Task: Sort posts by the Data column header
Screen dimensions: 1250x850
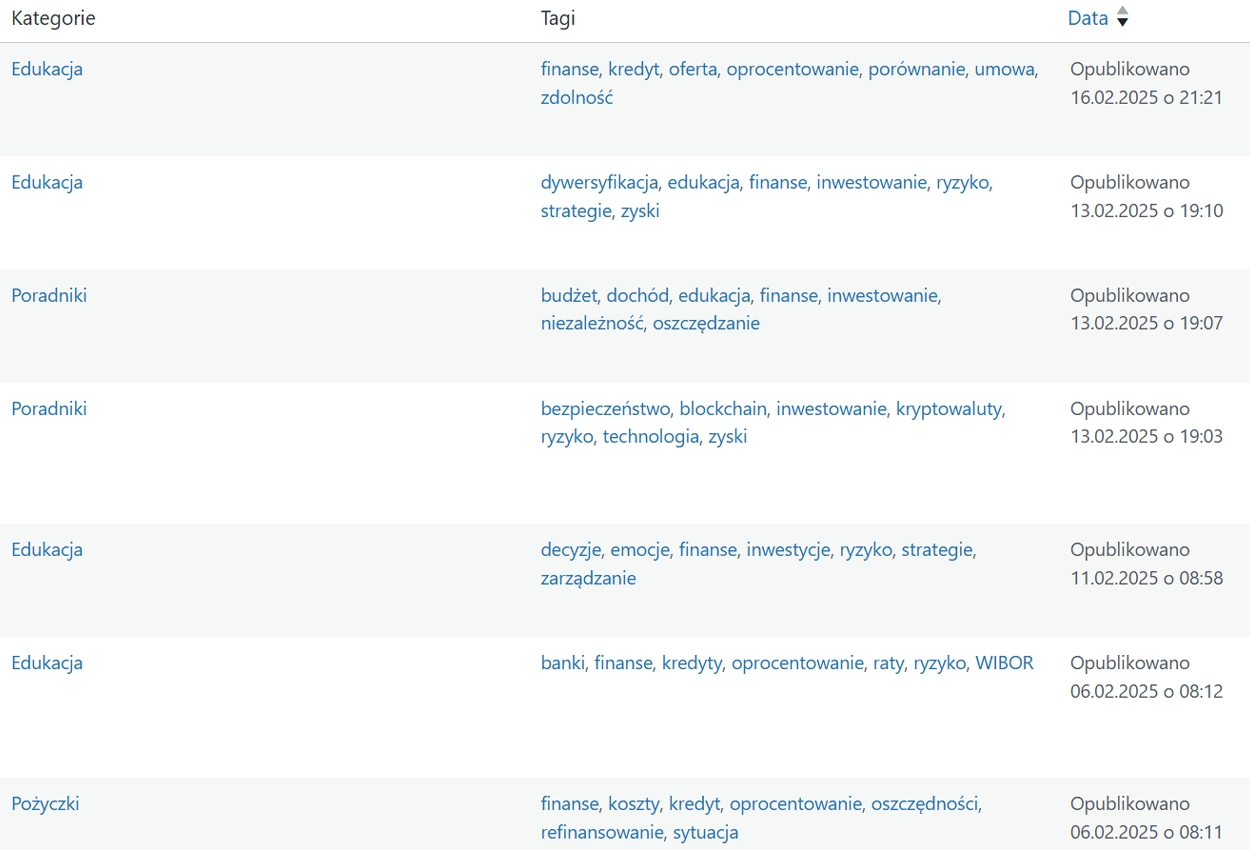Action: point(1088,18)
